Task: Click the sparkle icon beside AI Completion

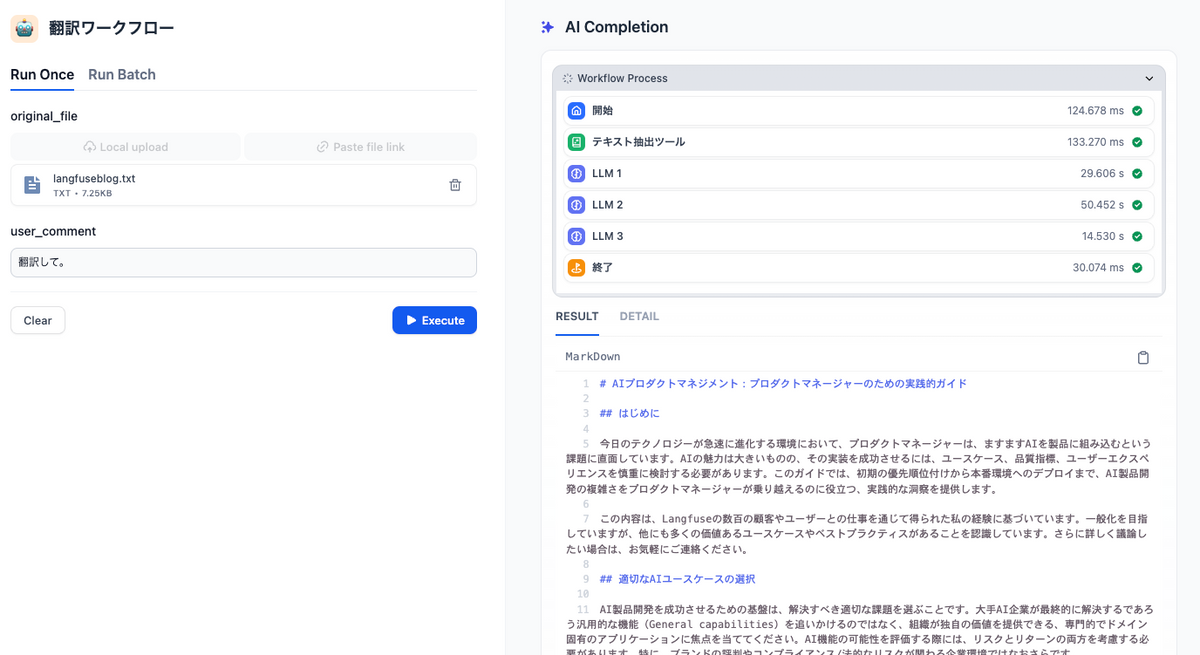Action: pyautogui.click(x=546, y=27)
